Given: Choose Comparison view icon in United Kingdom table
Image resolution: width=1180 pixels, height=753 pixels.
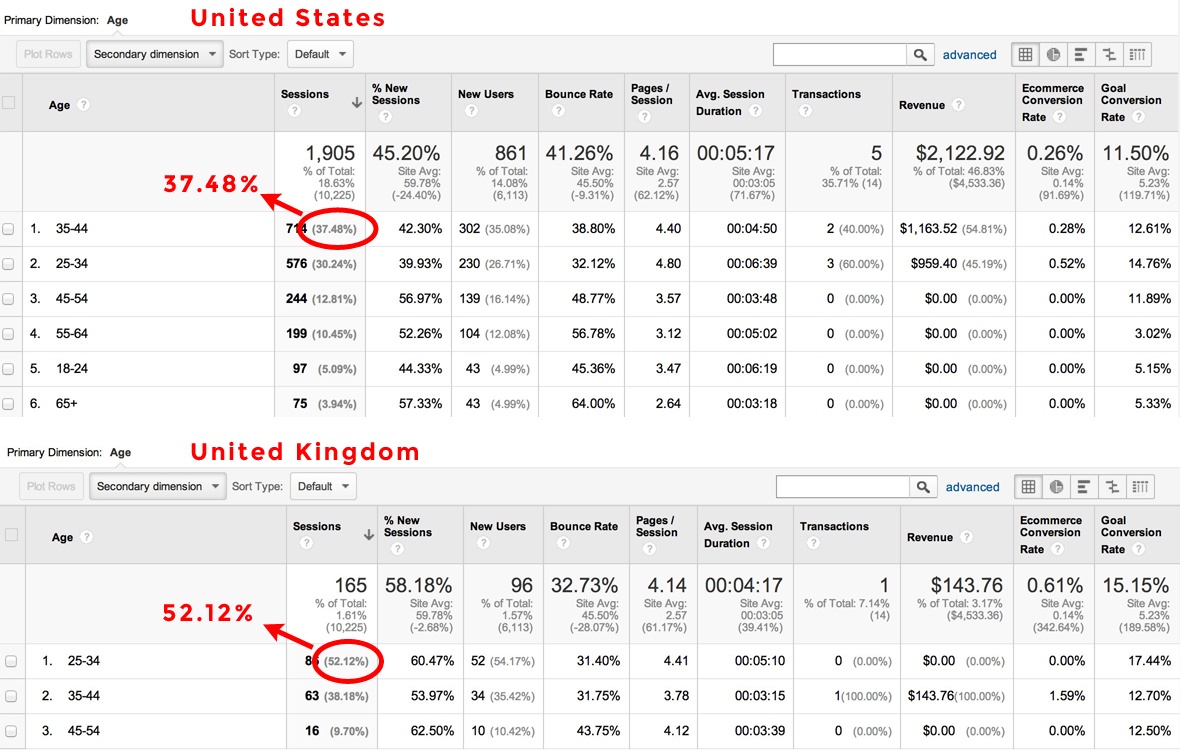Looking at the screenshot, I should (x=1112, y=487).
